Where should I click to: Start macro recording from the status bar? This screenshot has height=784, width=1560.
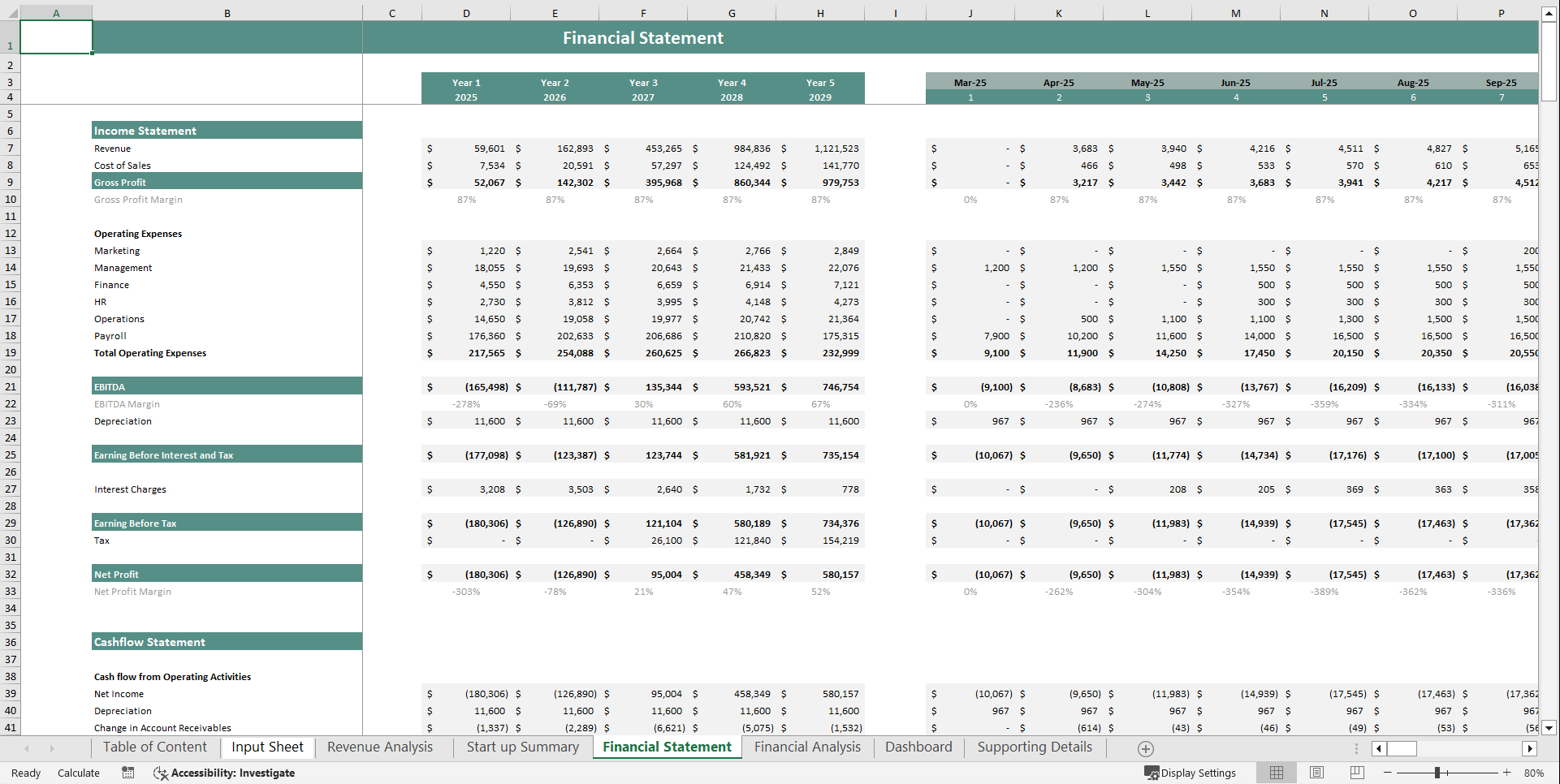[127, 773]
